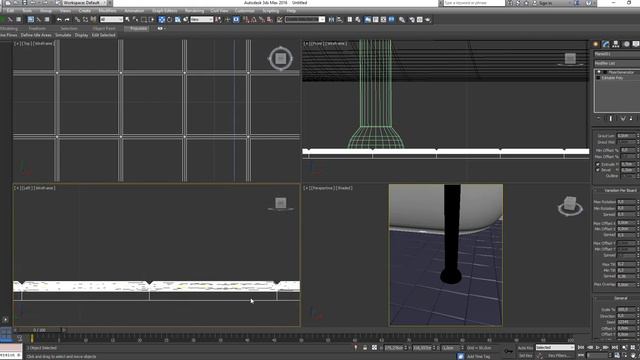Toggle Window/Crossing selection mode
Viewport: 640px width, 360px height.
pos(151,20)
